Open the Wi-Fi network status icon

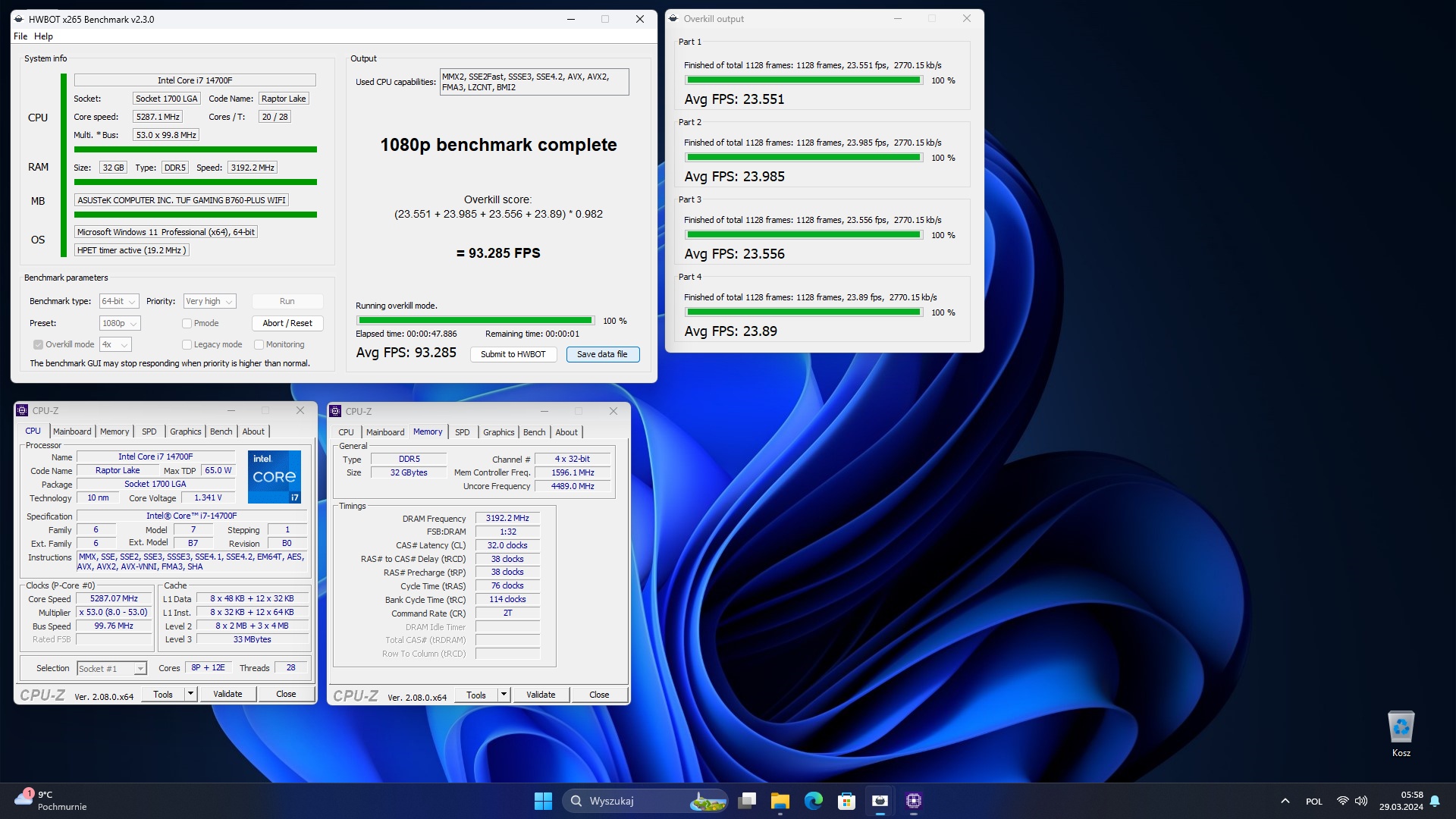click(x=1342, y=802)
